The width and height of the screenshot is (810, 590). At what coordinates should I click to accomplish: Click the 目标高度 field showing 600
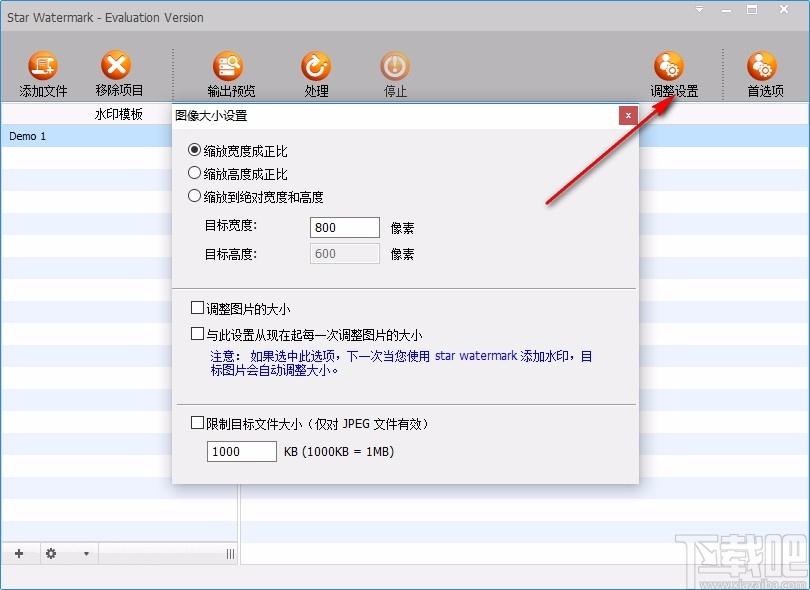(345, 254)
